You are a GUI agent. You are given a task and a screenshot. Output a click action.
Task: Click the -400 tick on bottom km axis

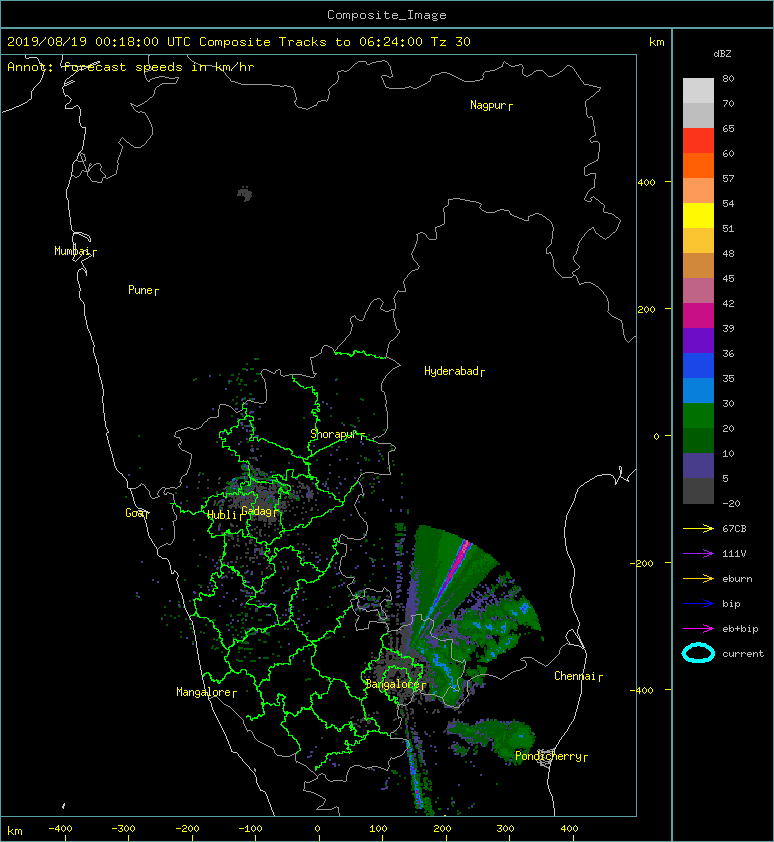[61, 829]
